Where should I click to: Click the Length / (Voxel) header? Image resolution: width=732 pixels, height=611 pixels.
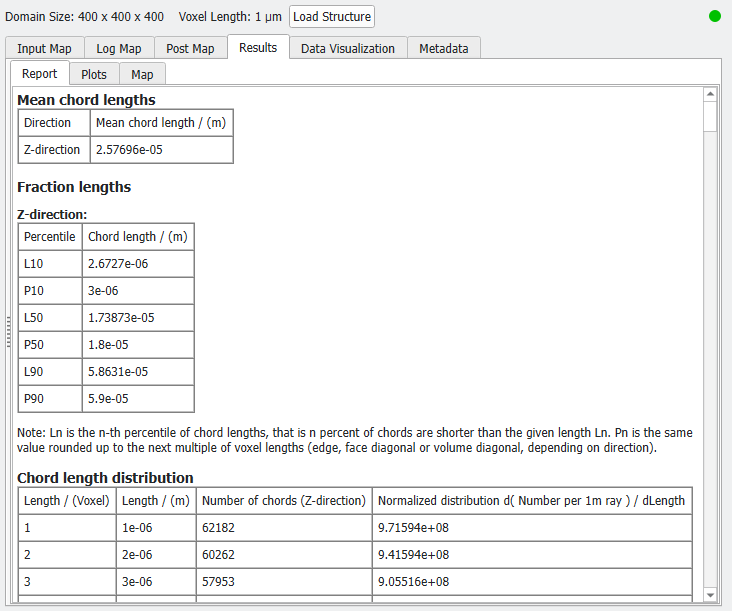[x=67, y=501]
